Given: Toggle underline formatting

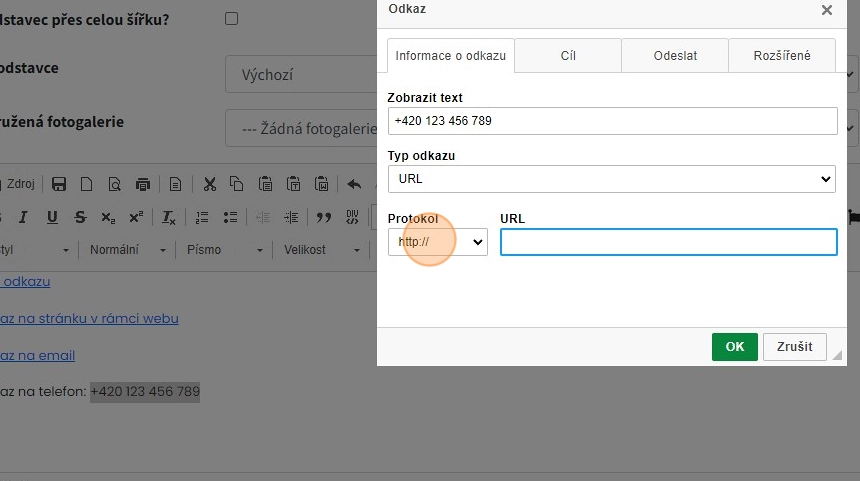Looking at the screenshot, I should tap(52, 217).
